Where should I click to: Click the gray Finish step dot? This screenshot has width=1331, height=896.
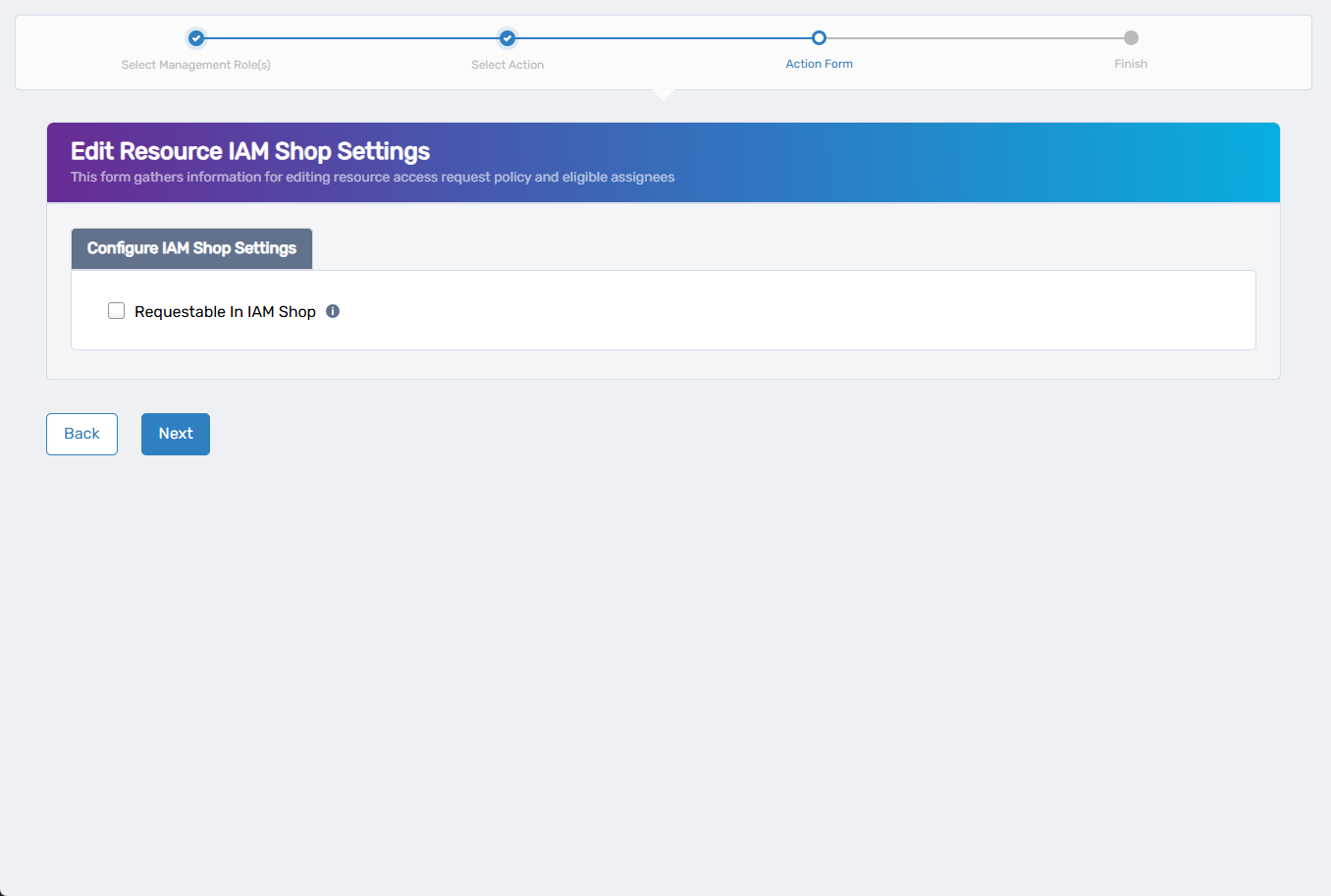1131,37
